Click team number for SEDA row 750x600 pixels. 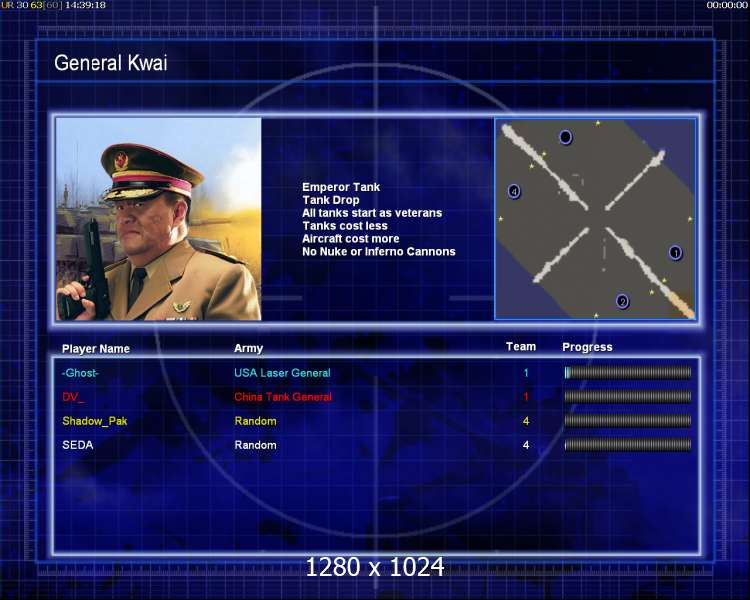(x=526, y=445)
